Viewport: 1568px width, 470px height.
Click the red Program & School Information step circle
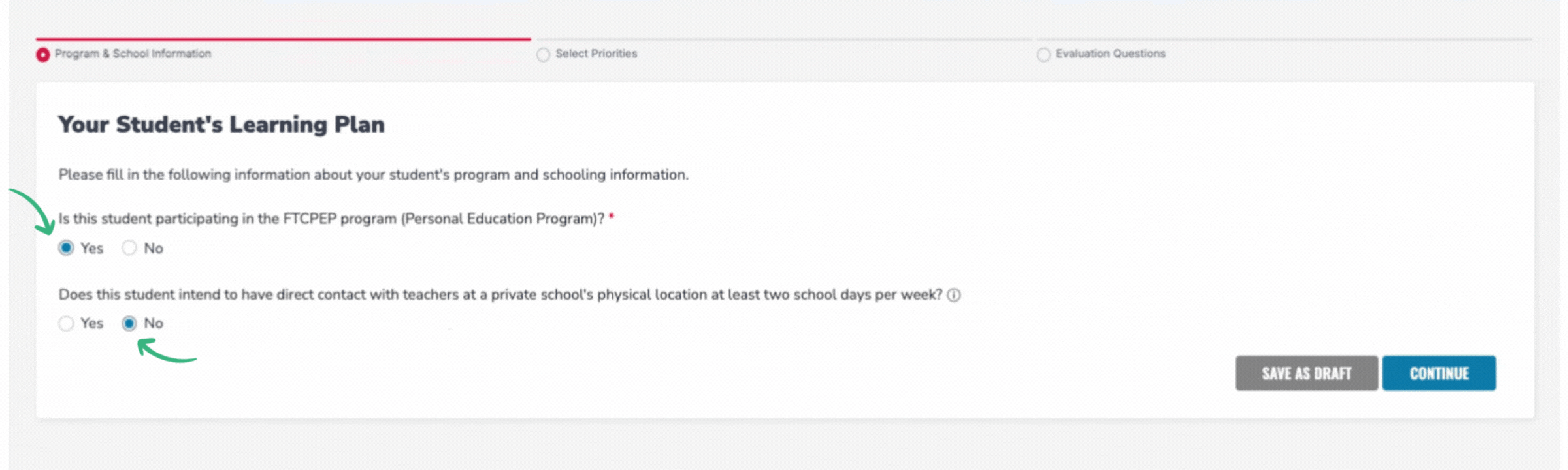43,55
